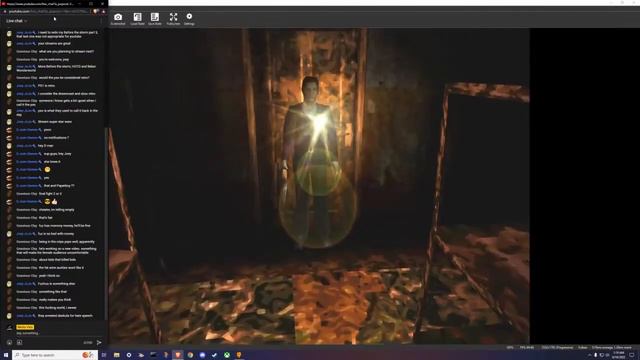Open the Windows Start menu

click(6, 355)
